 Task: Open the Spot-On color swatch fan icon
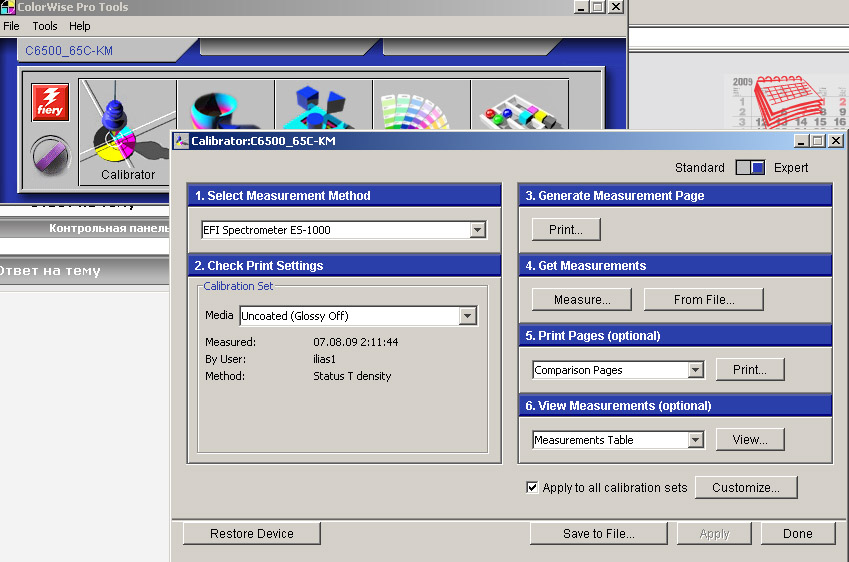click(421, 106)
